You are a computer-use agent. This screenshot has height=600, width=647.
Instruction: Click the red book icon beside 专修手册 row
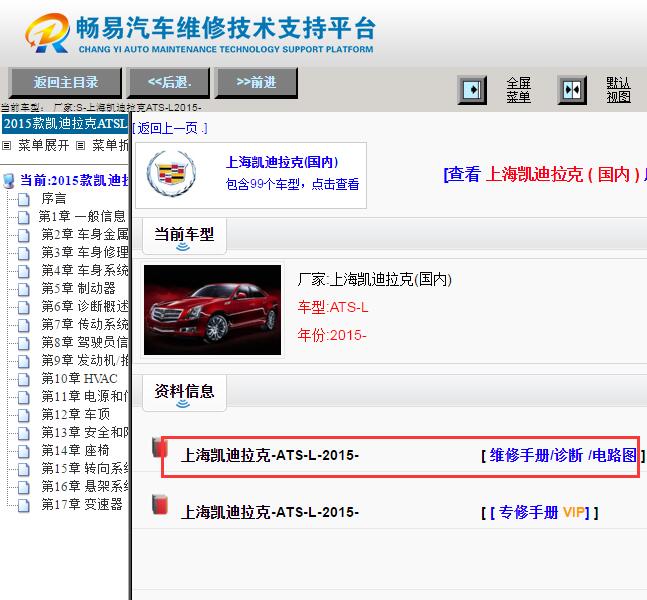point(160,504)
